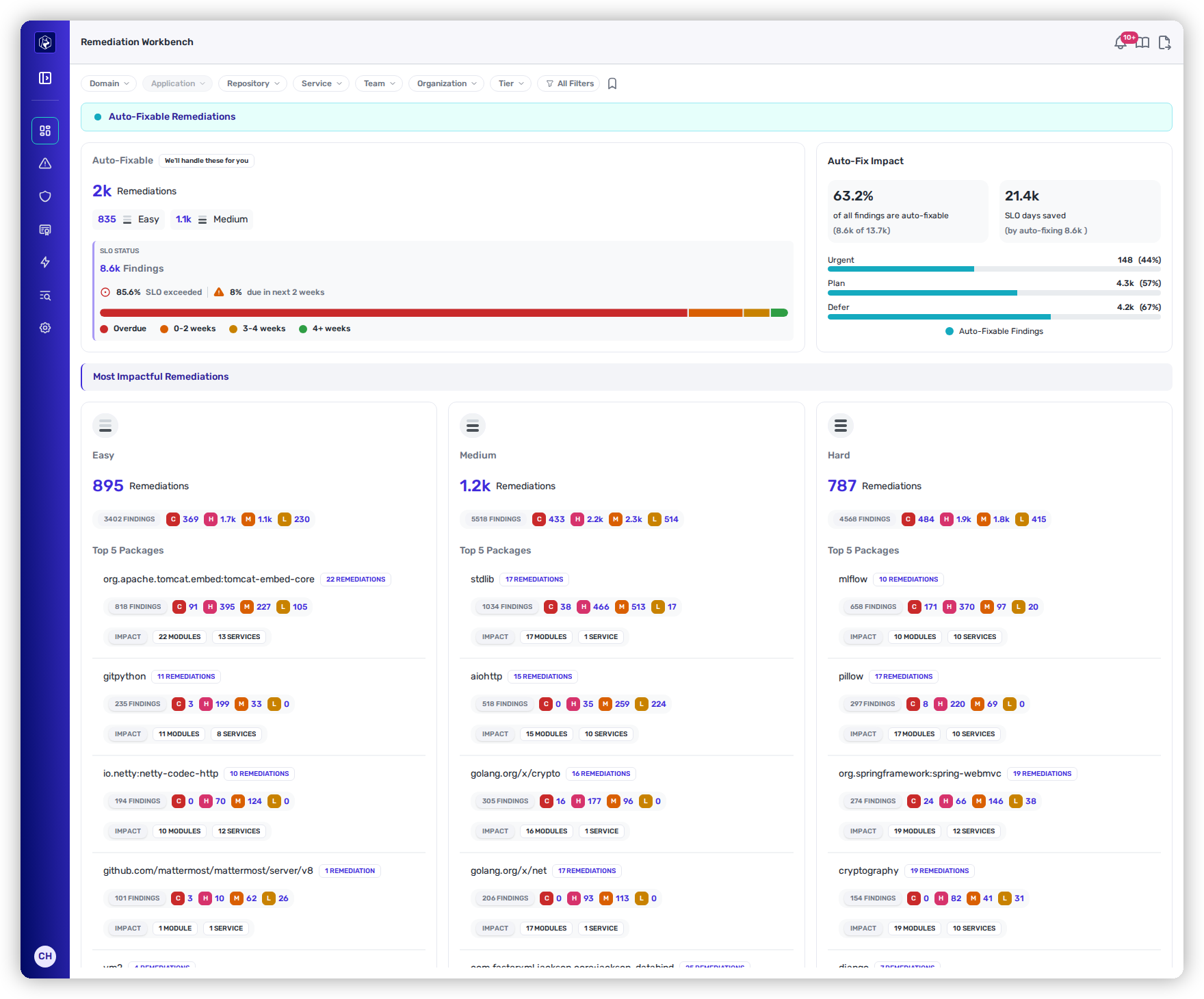This screenshot has width=1204, height=999.
Task: Click 21.4k SLO days saved card
Action: pos(1079,211)
